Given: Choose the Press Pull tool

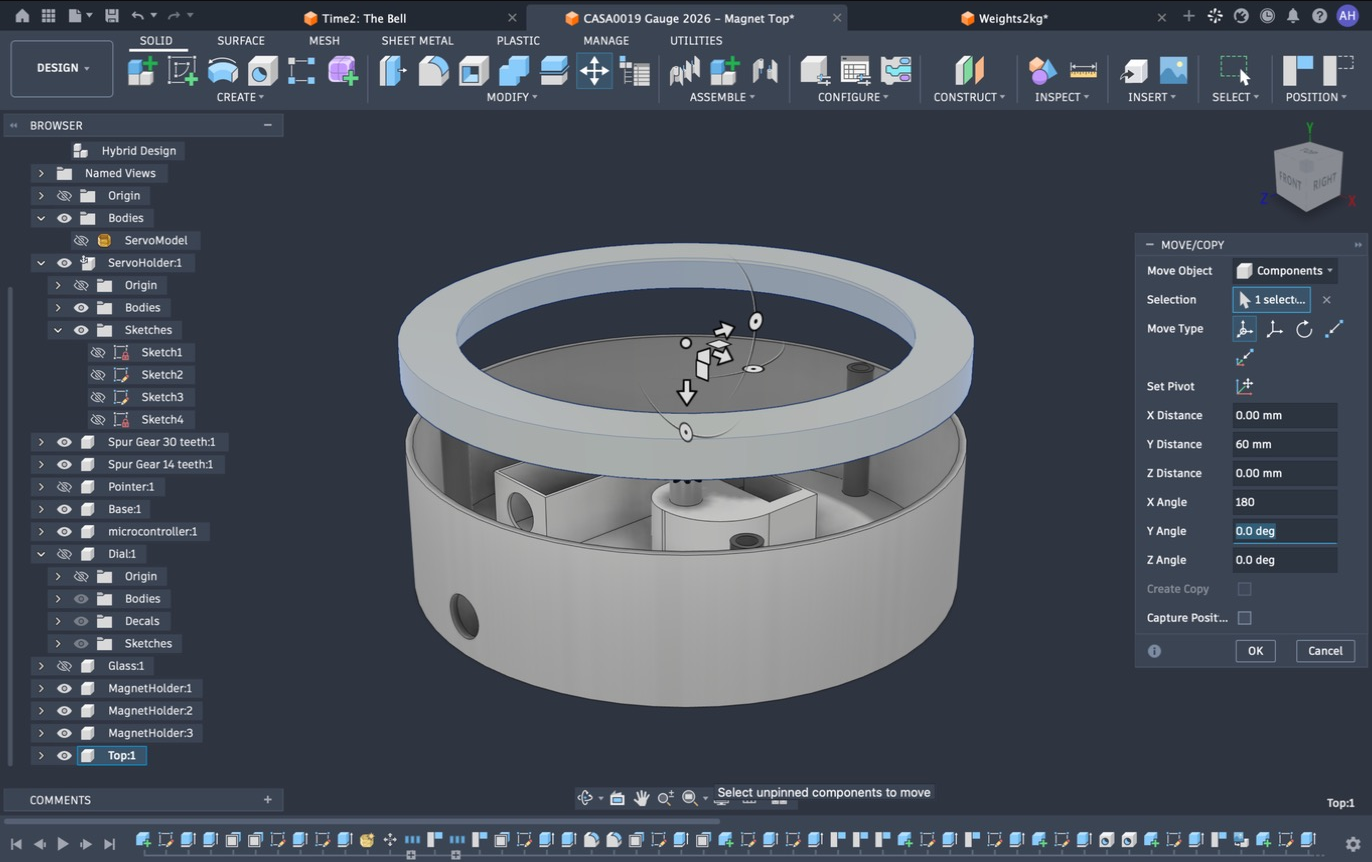Looking at the screenshot, I should (393, 70).
